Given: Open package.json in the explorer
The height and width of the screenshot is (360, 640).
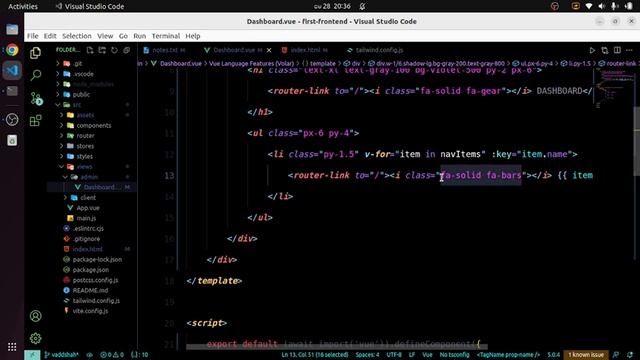Looking at the screenshot, I should pos(91,270).
